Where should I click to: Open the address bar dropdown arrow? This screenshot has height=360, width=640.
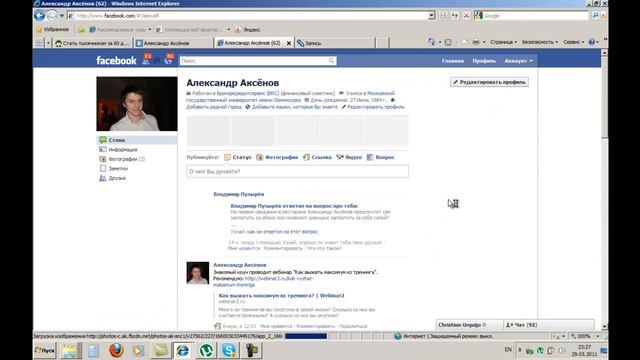coord(431,16)
